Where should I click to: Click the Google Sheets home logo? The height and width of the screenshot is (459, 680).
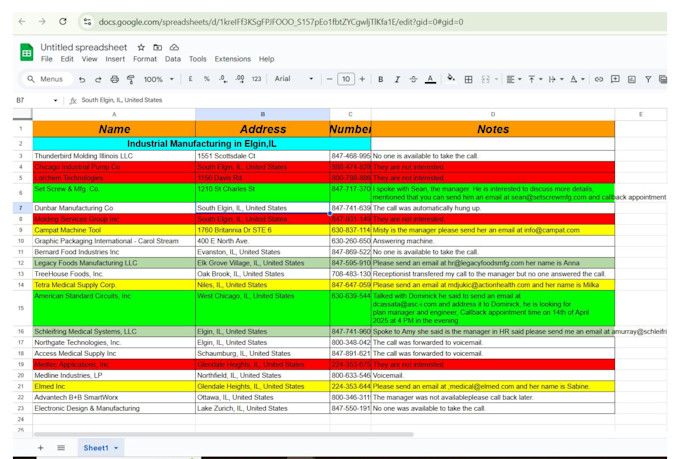point(26,52)
